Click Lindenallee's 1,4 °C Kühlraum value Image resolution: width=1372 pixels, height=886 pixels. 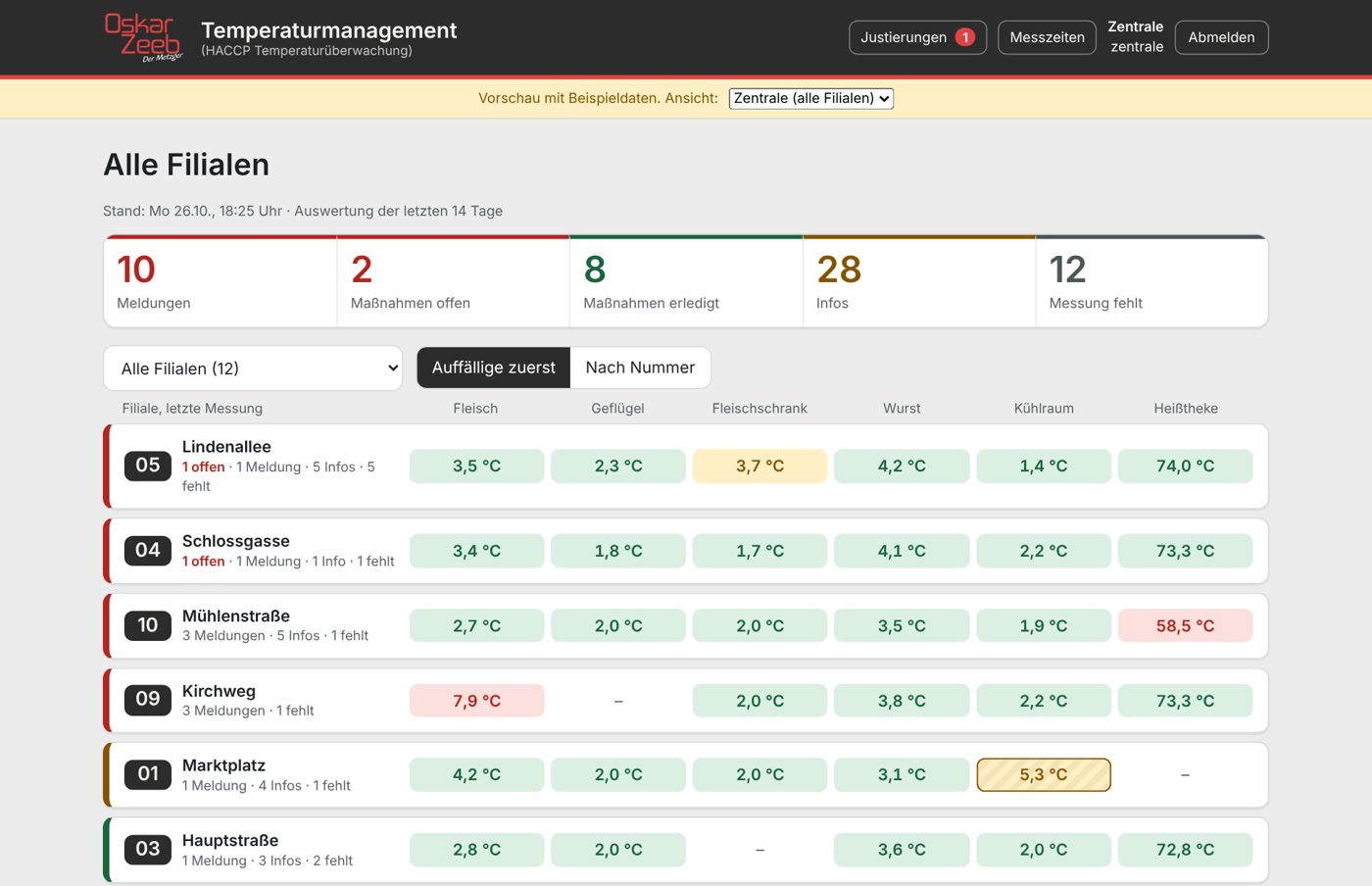click(x=1044, y=466)
